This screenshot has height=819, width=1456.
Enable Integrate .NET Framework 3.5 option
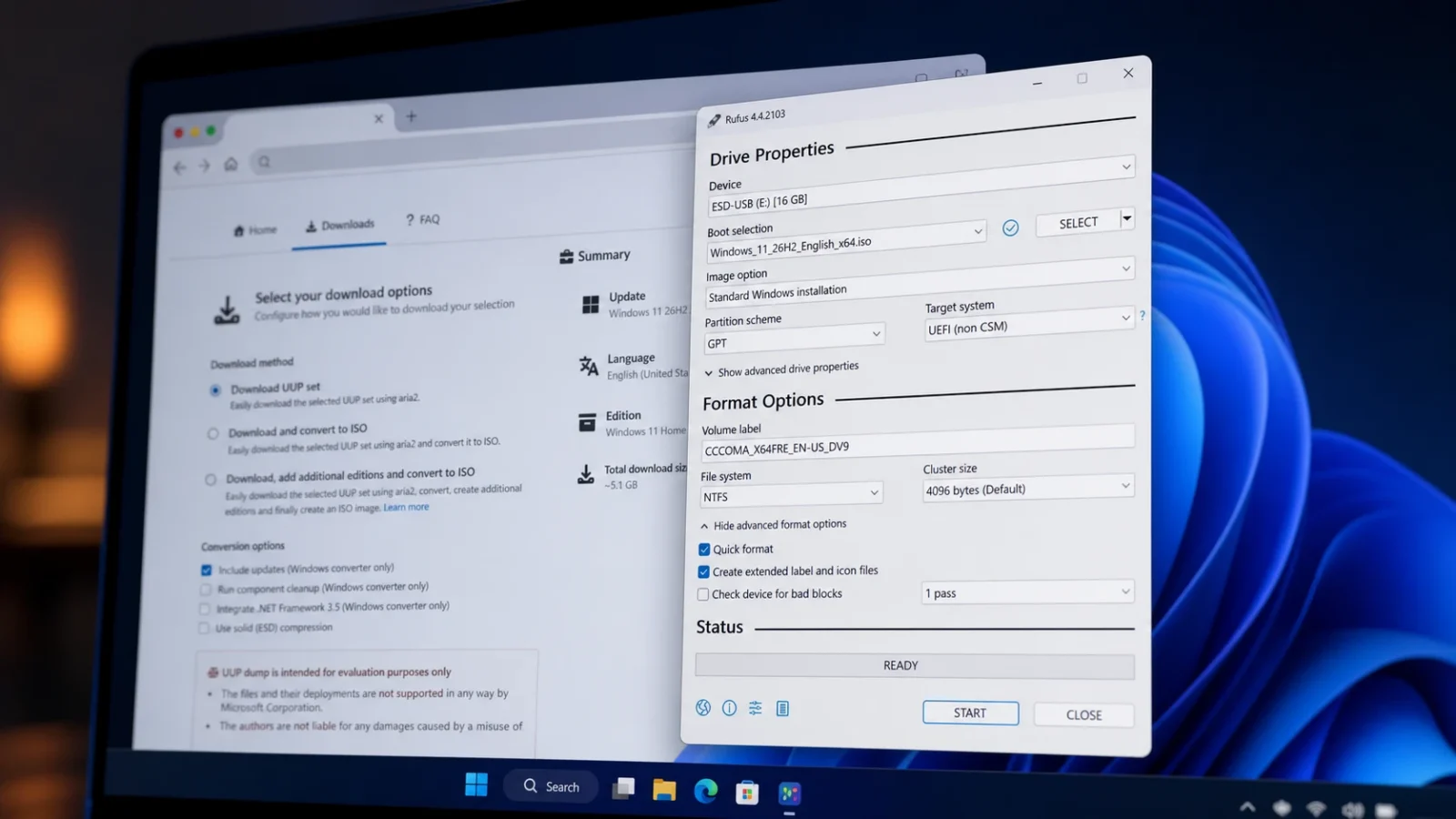pos(204,609)
